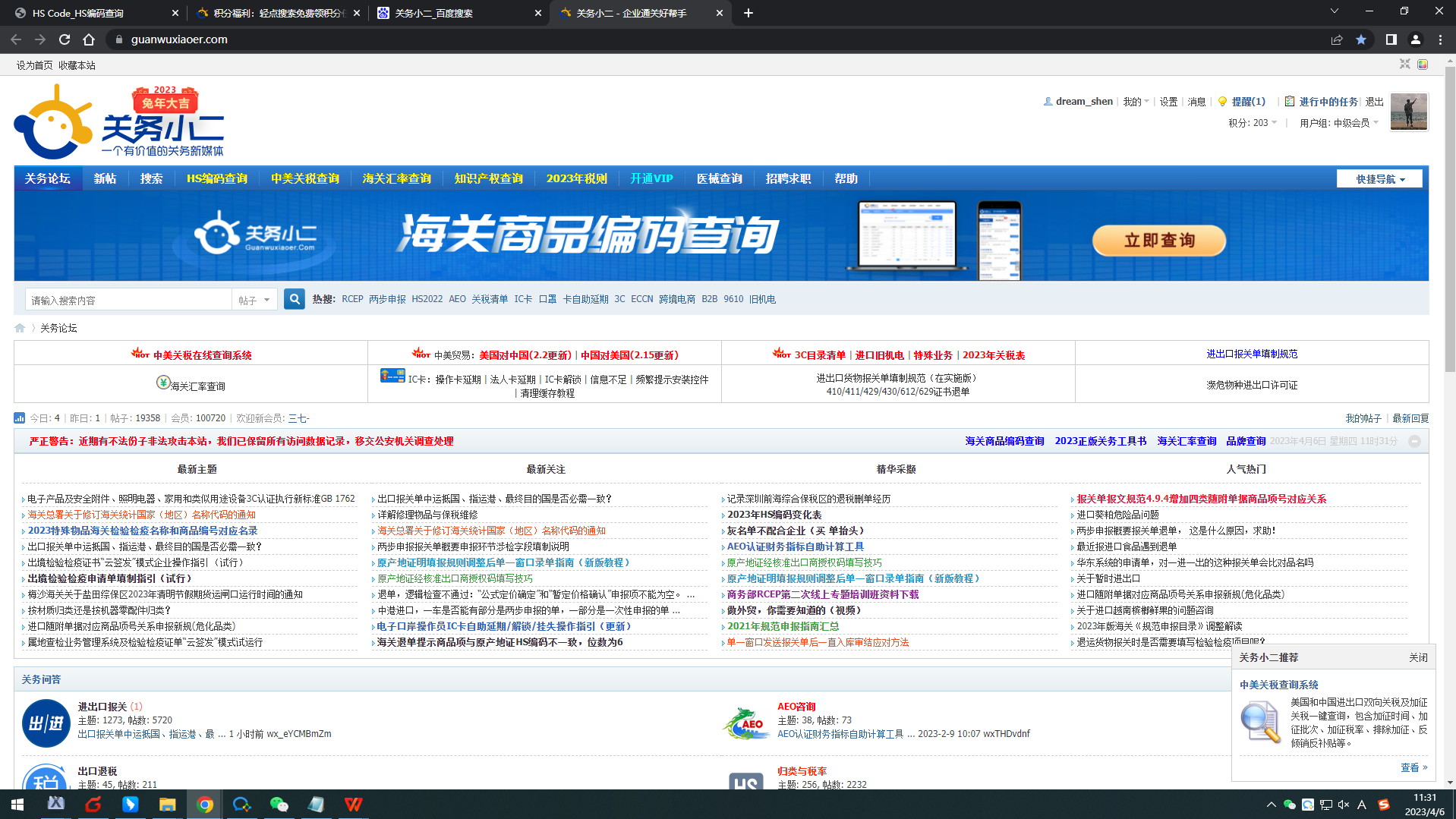
Task: Open the 帖子 search type dropdown
Action: [254, 301]
